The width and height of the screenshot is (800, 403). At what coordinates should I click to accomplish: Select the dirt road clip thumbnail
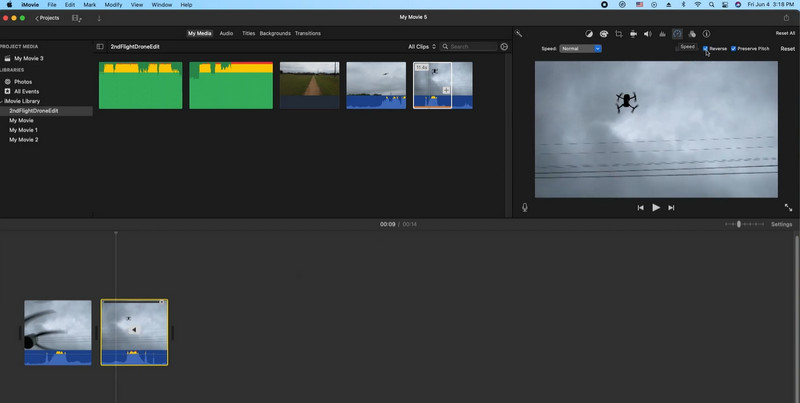310,85
